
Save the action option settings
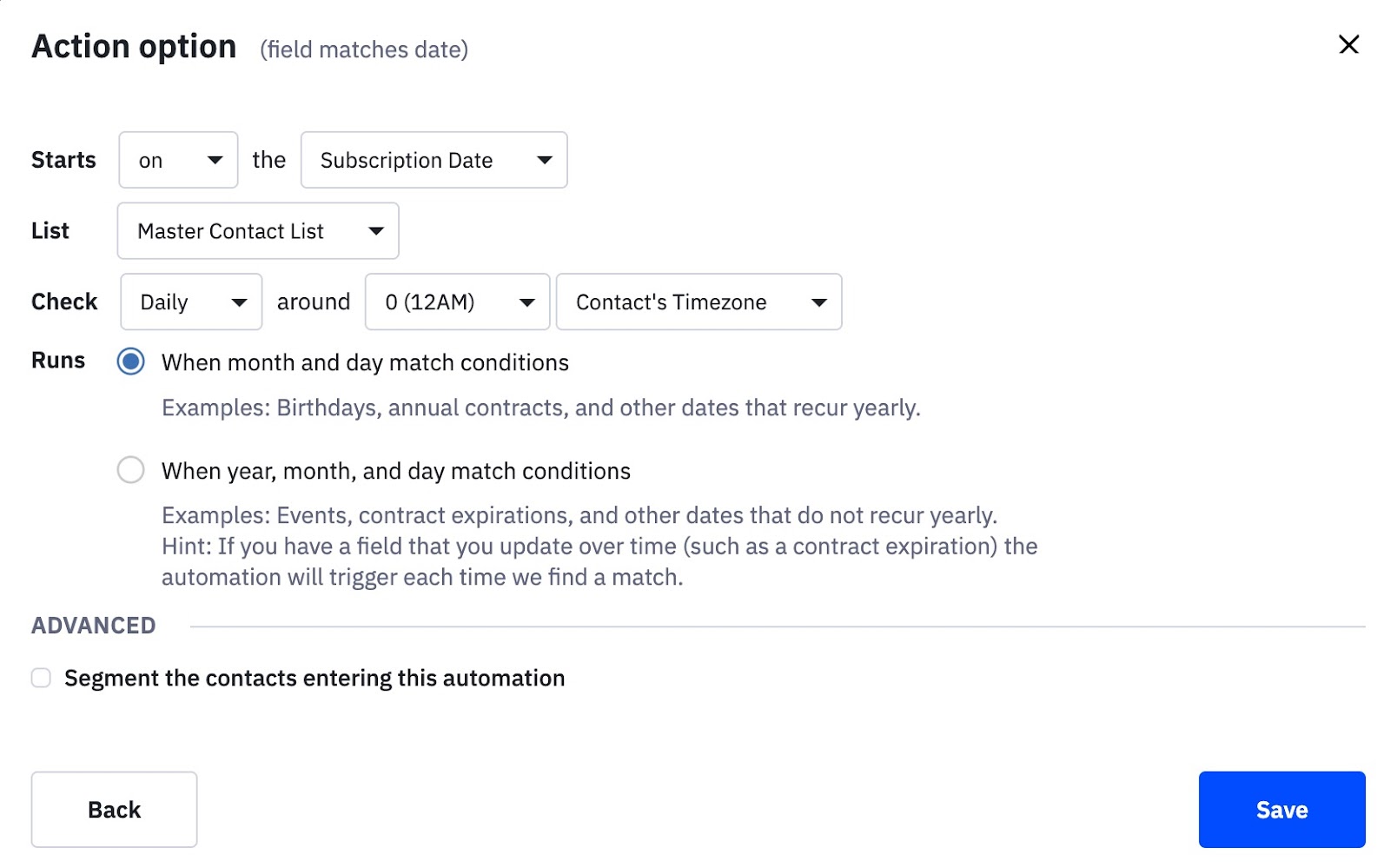tap(1281, 809)
